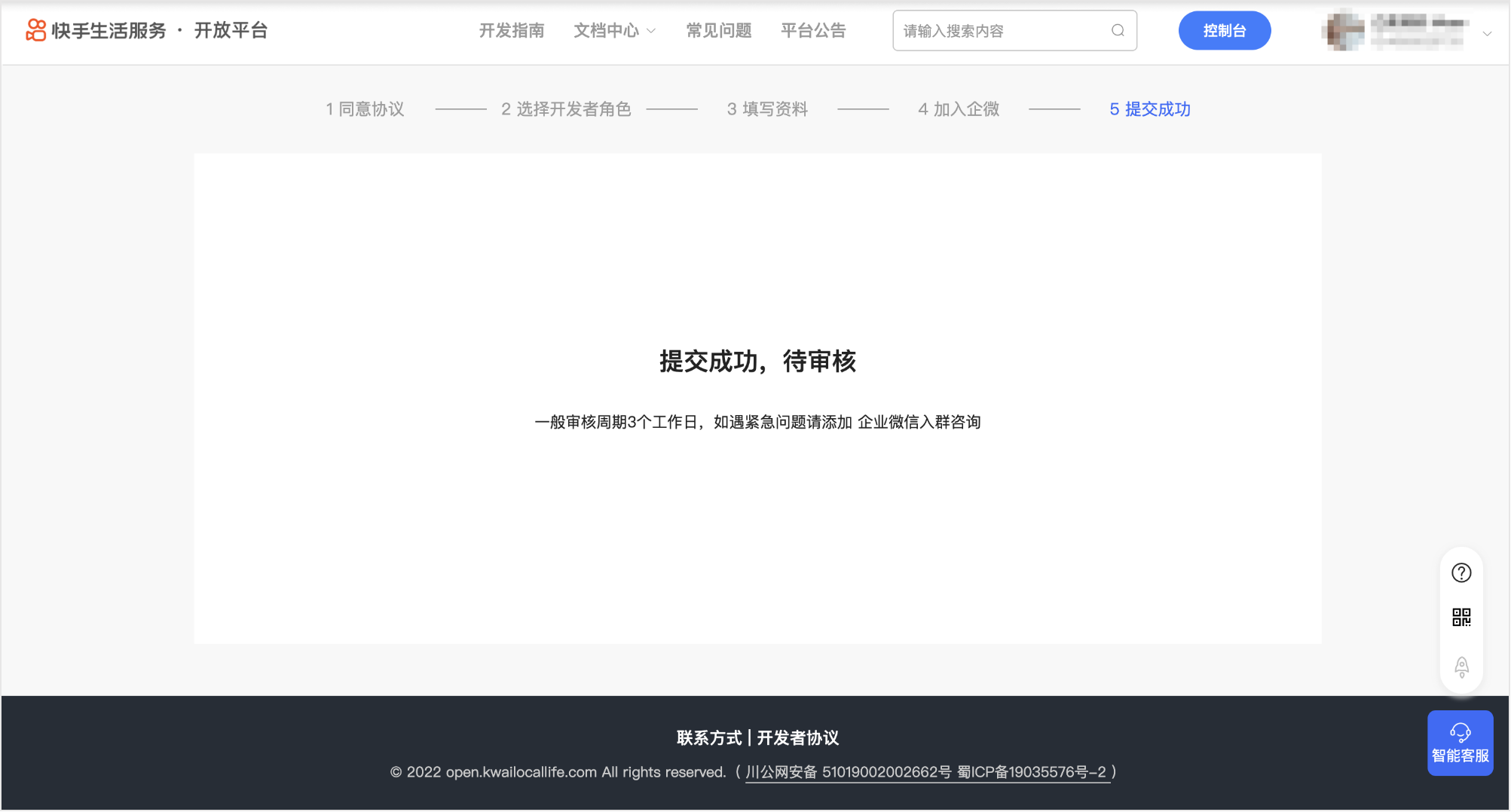1511x812 pixels.
Task: Click the Kuaishou logo icon
Action: (35, 30)
